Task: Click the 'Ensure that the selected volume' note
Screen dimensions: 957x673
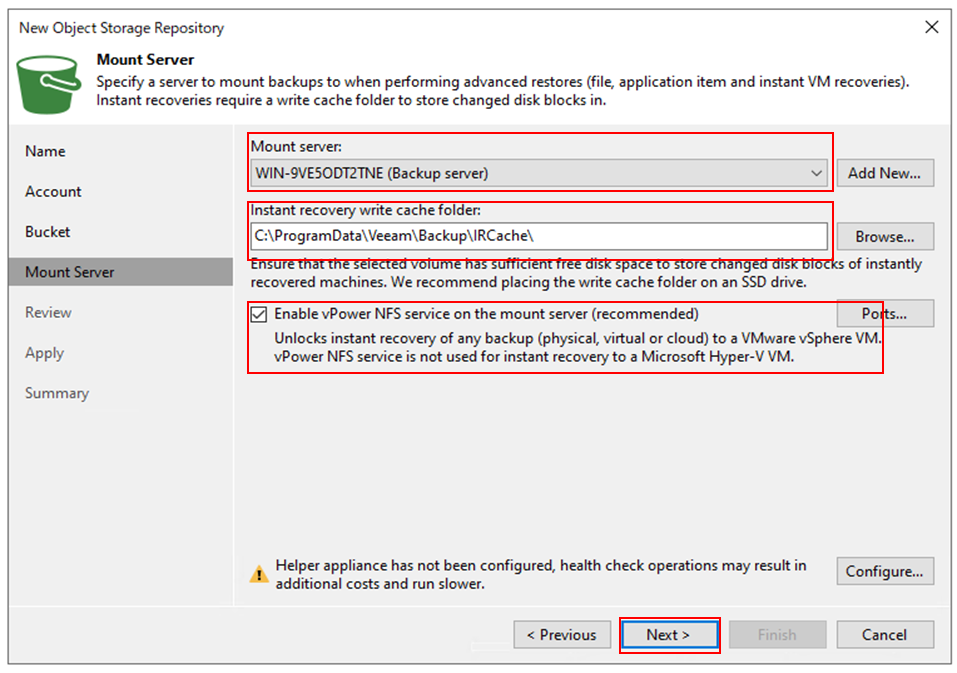Action: click(x=586, y=273)
